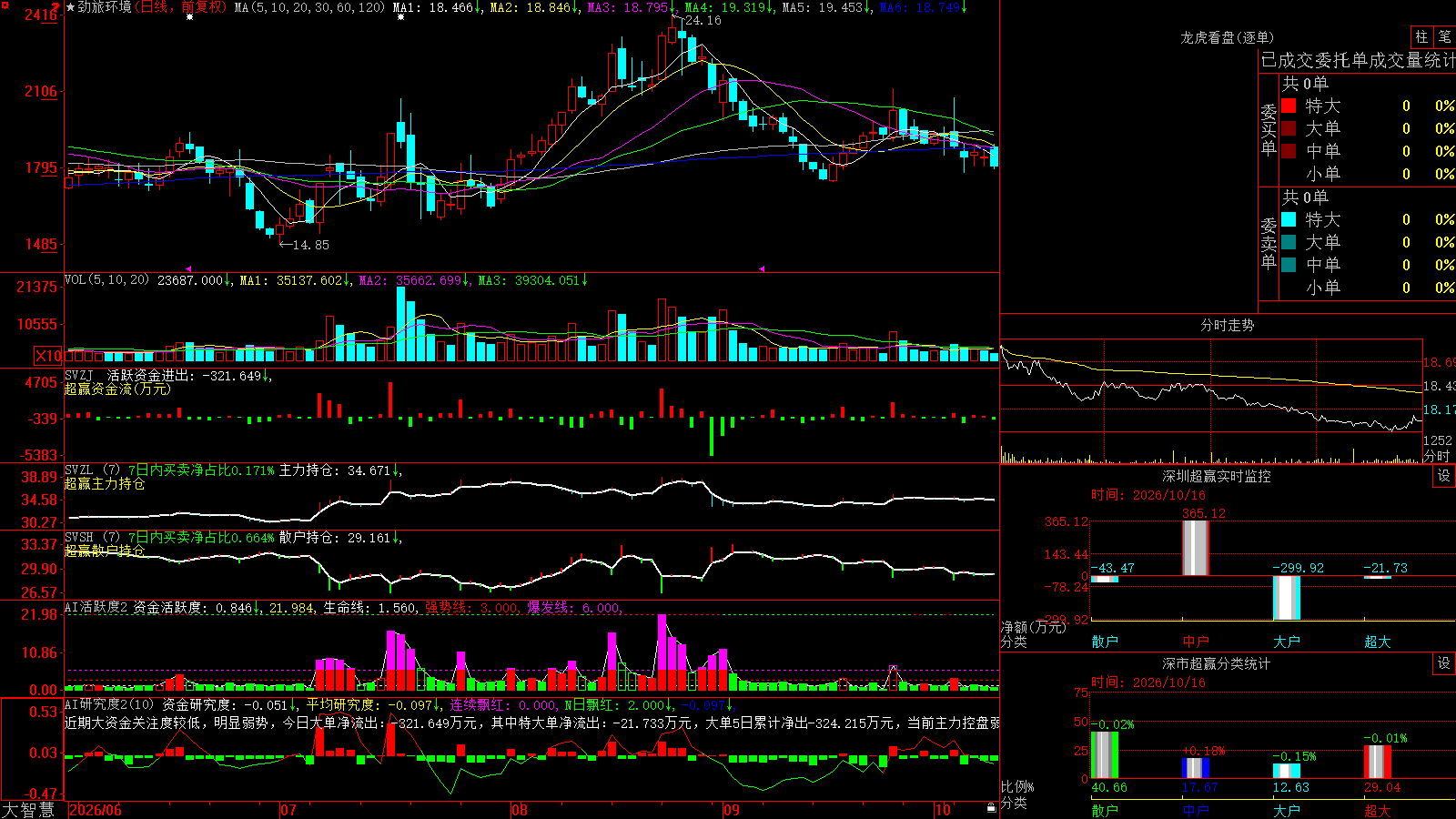The height and width of the screenshot is (819, 1456).
Task: Switch order view to 柱 (bar) mode
Action: pos(1421,36)
